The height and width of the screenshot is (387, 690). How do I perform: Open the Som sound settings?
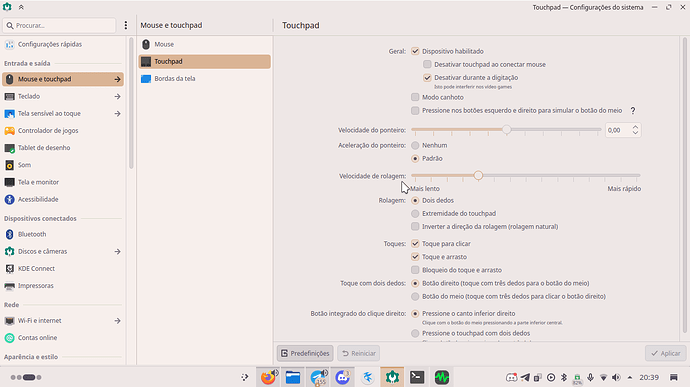(63, 165)
